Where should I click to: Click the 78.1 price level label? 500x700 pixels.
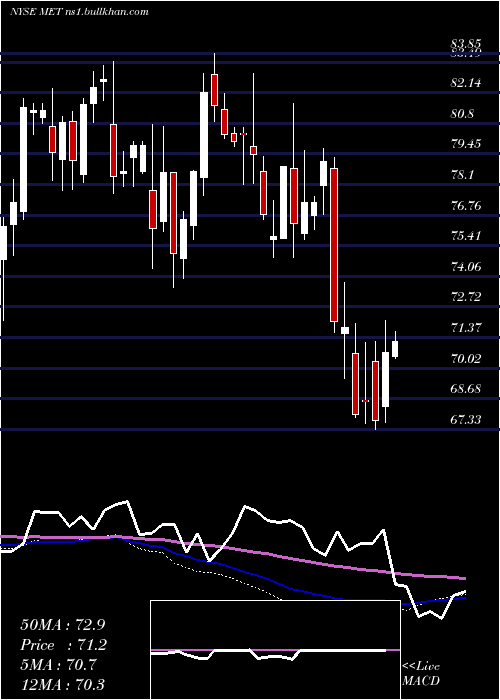(462, 175)
